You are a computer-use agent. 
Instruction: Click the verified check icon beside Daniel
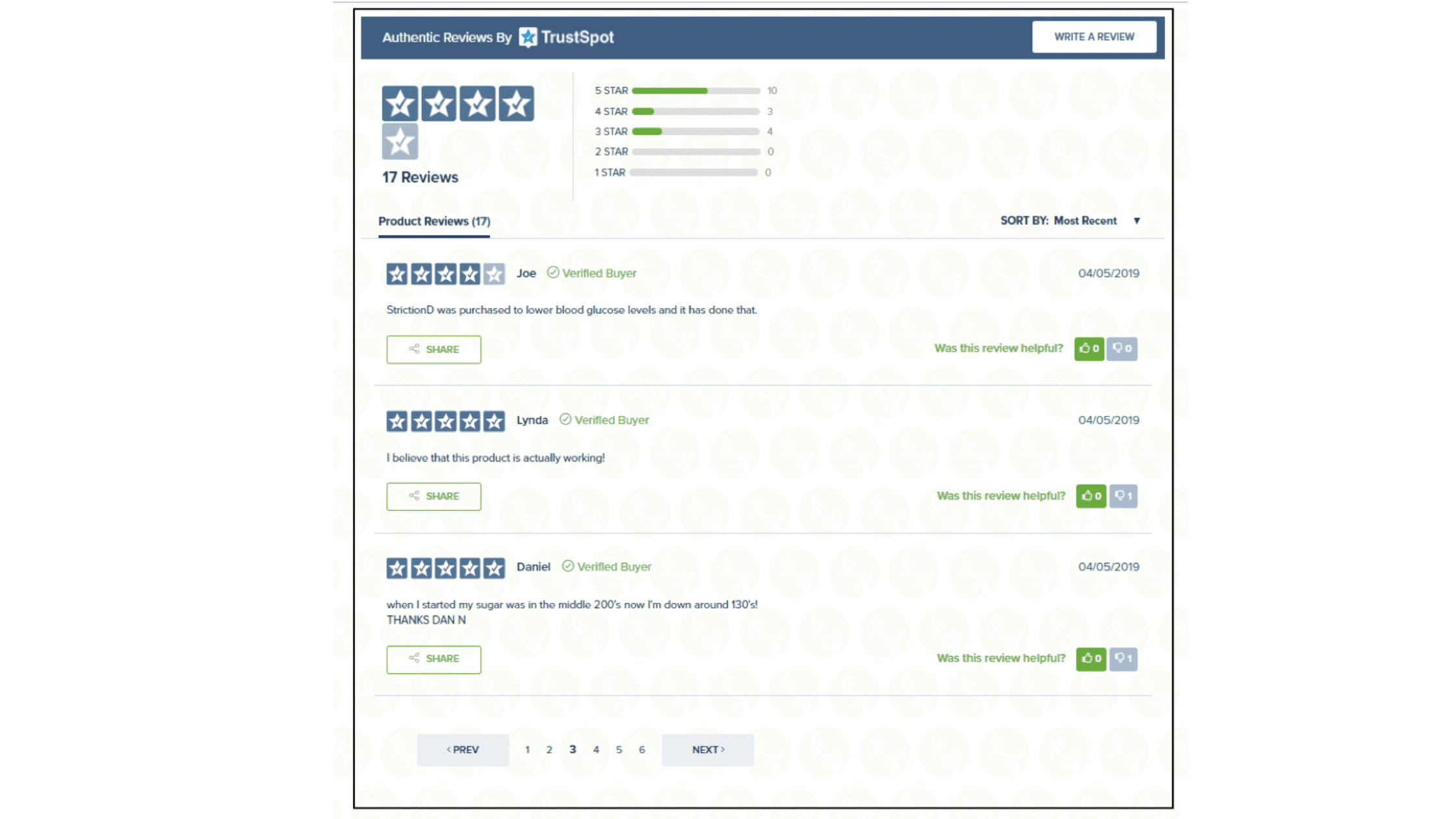tap(567, 566)
